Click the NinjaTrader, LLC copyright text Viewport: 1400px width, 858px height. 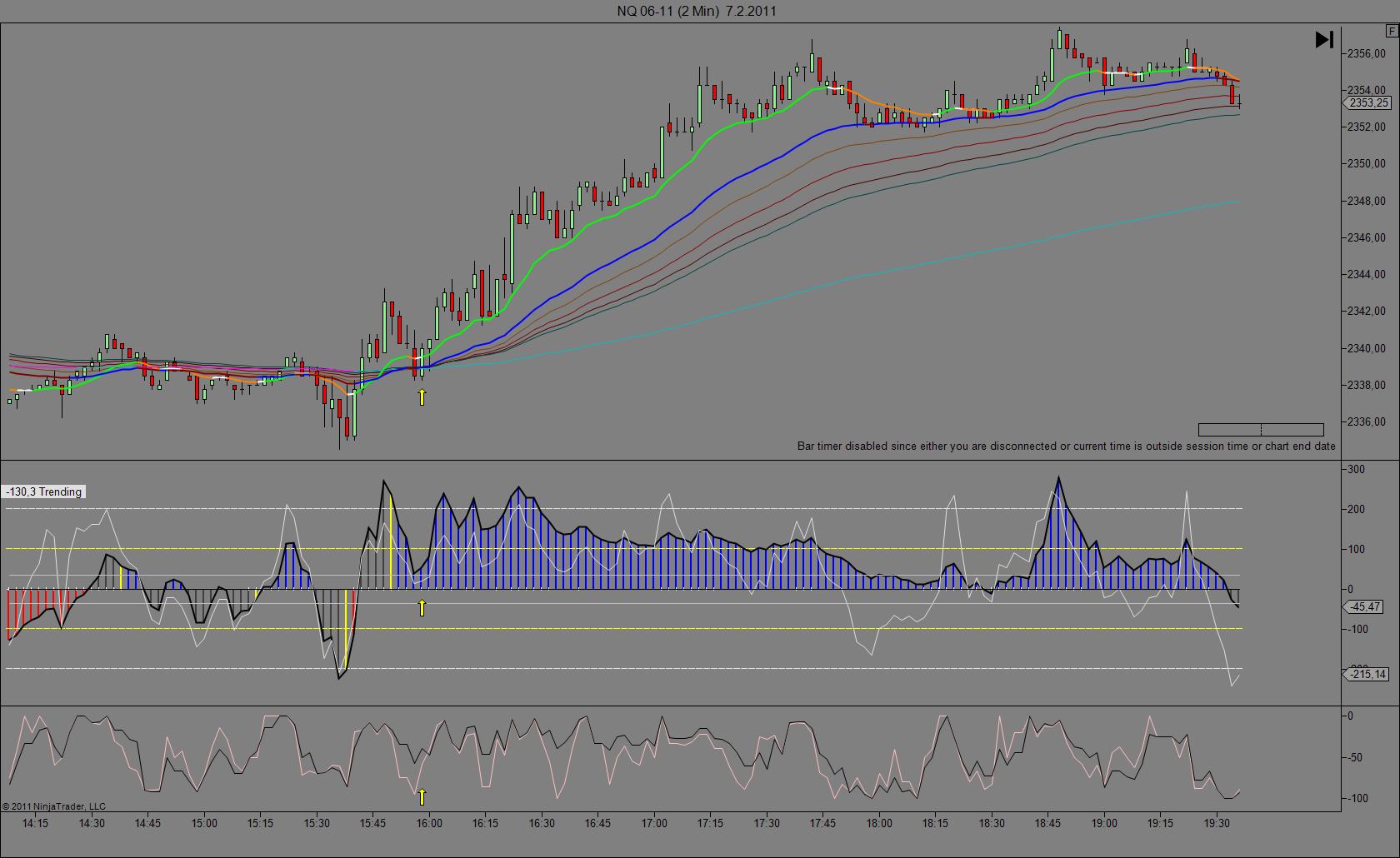[x=54, y=806]
